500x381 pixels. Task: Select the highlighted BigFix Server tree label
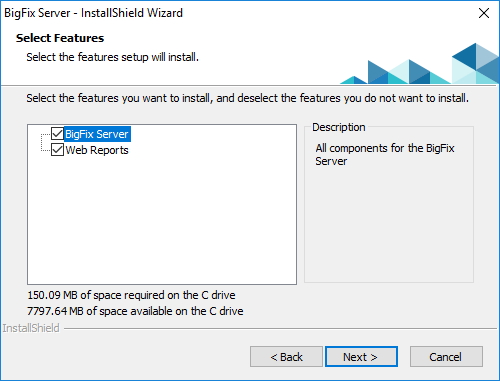tap(97, 134)
